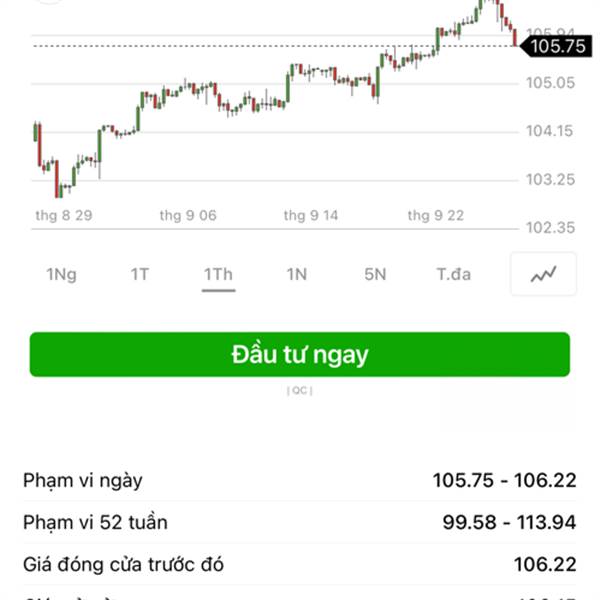Select the 1Th time range tab
The height and width of the screenshot is (600, 600).
pos(218,274)
